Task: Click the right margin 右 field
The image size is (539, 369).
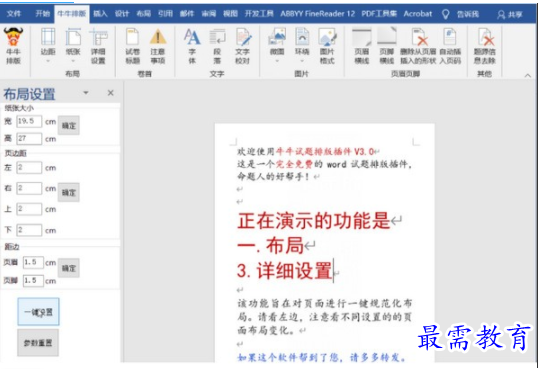Action: (x=29, y=188)
